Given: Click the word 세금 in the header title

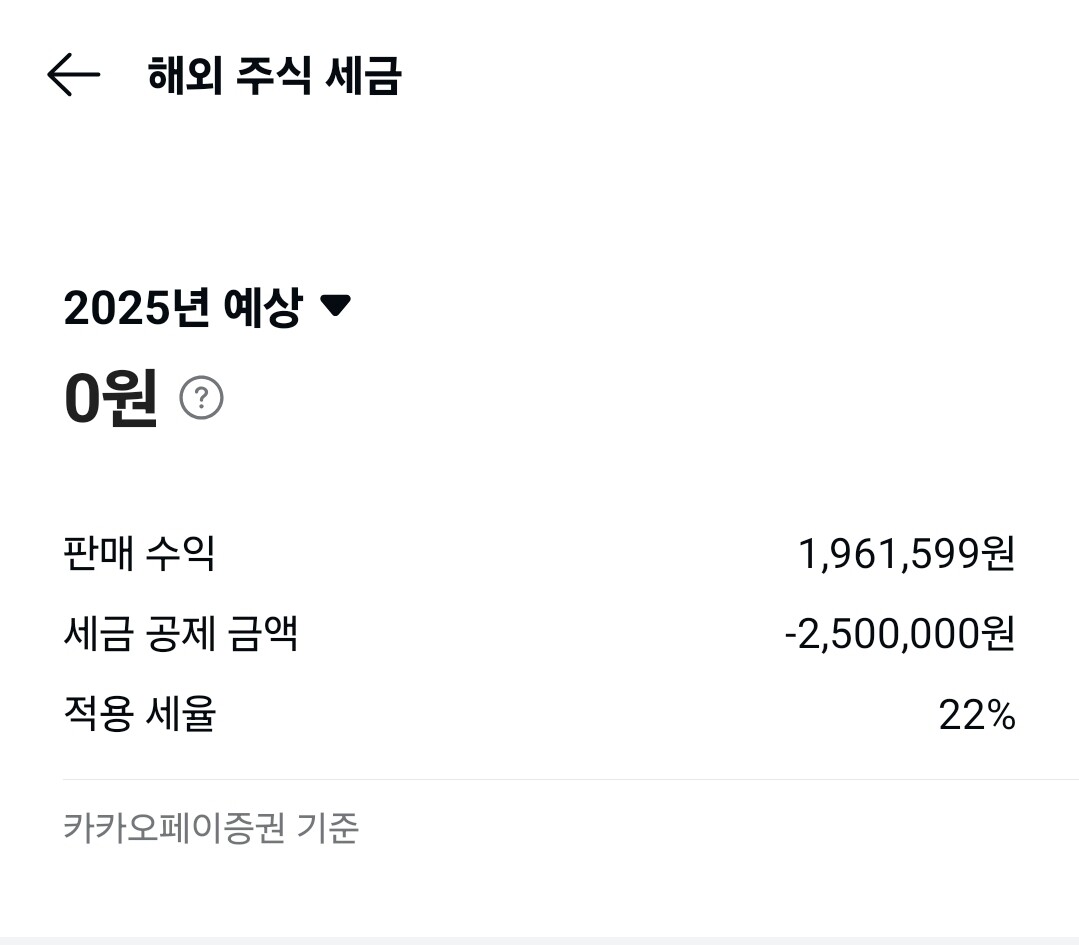Looking at the screenshot, I should click(x=363, y=76).
